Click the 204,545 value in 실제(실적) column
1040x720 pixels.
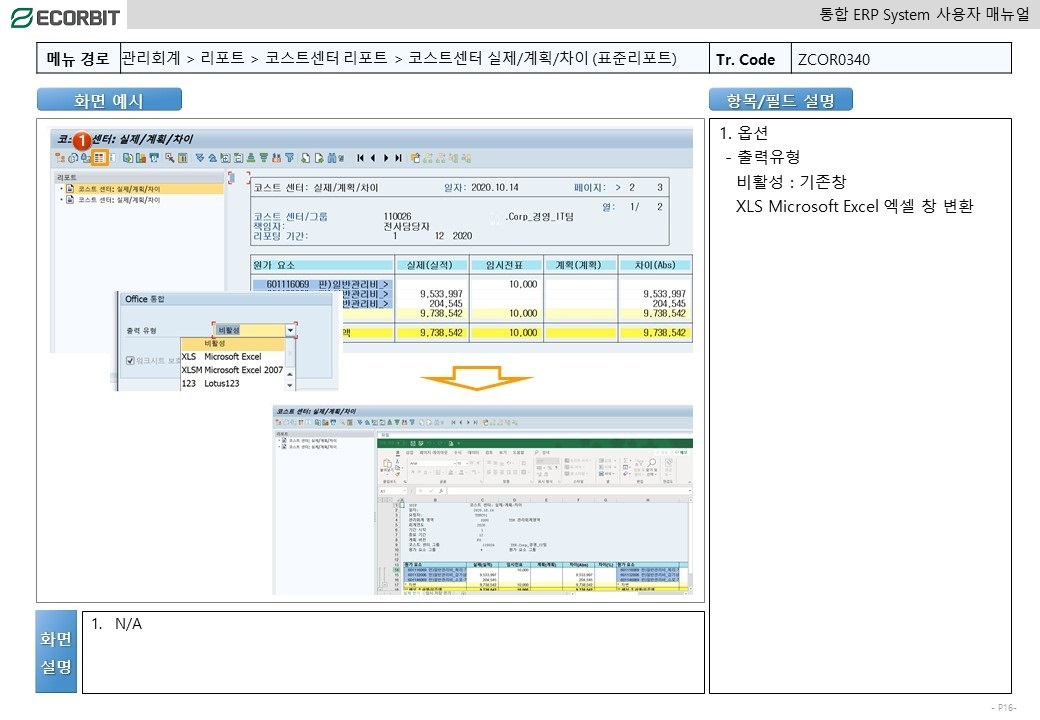pos(446,304)
